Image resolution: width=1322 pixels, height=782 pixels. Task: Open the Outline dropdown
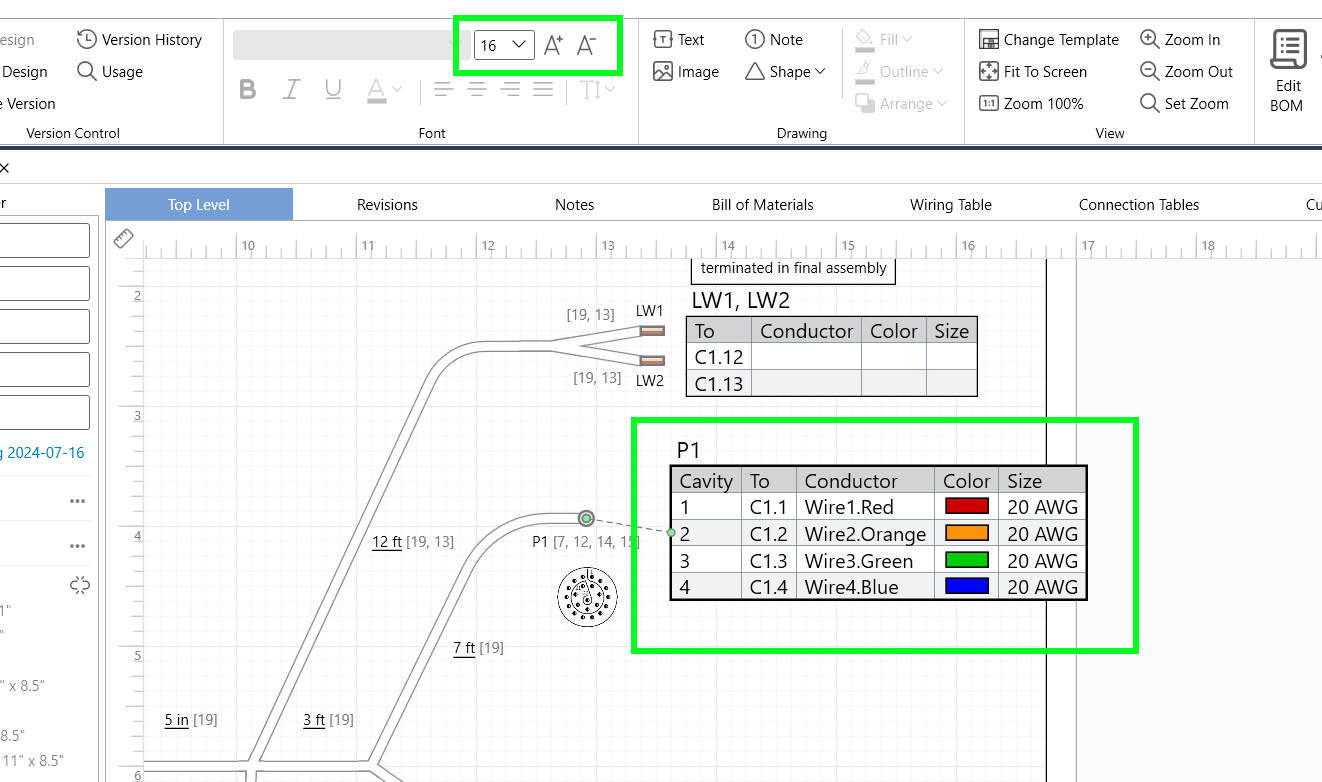tap(938, 72)
